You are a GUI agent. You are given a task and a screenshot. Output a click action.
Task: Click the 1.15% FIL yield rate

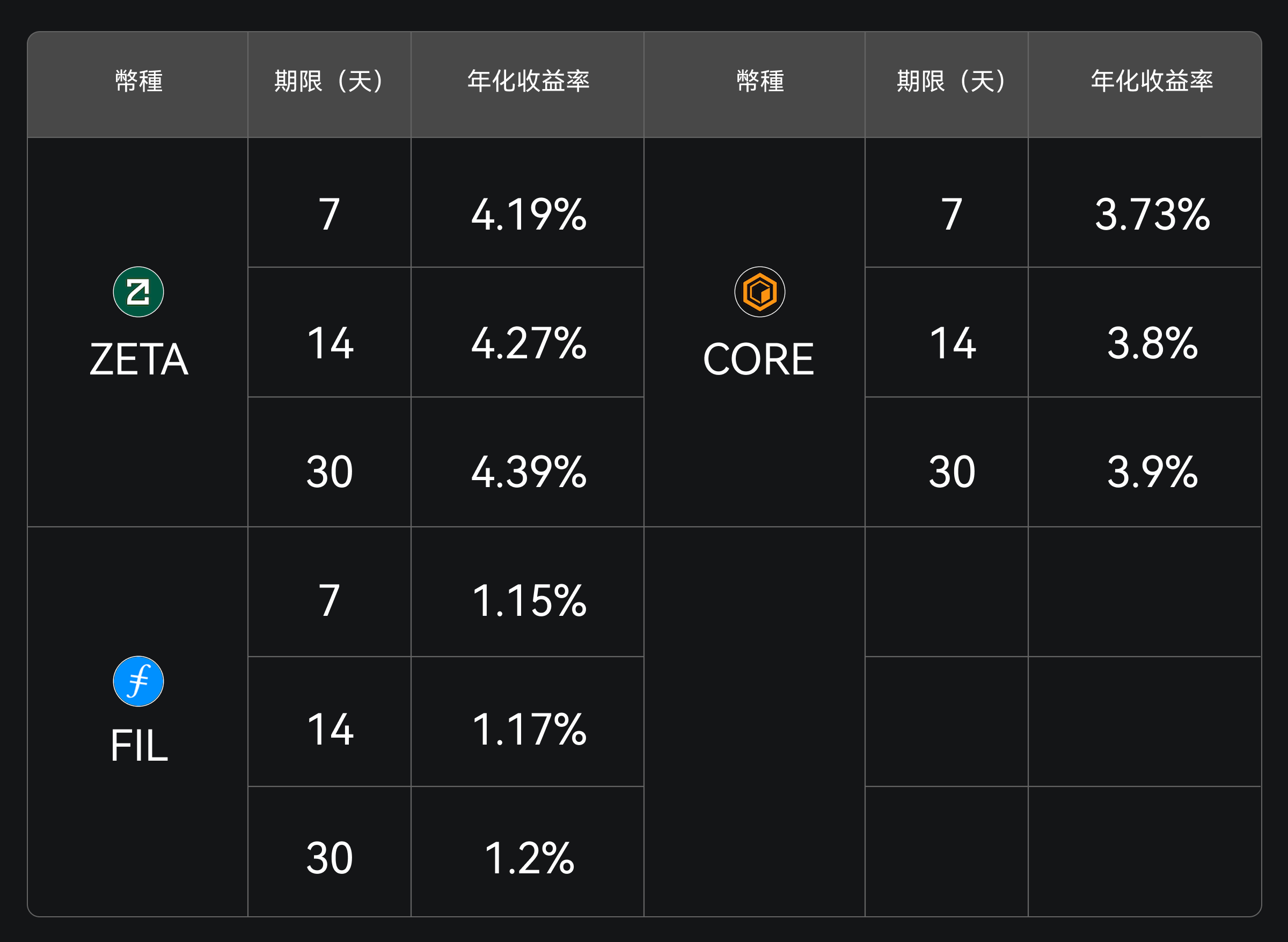529,601
